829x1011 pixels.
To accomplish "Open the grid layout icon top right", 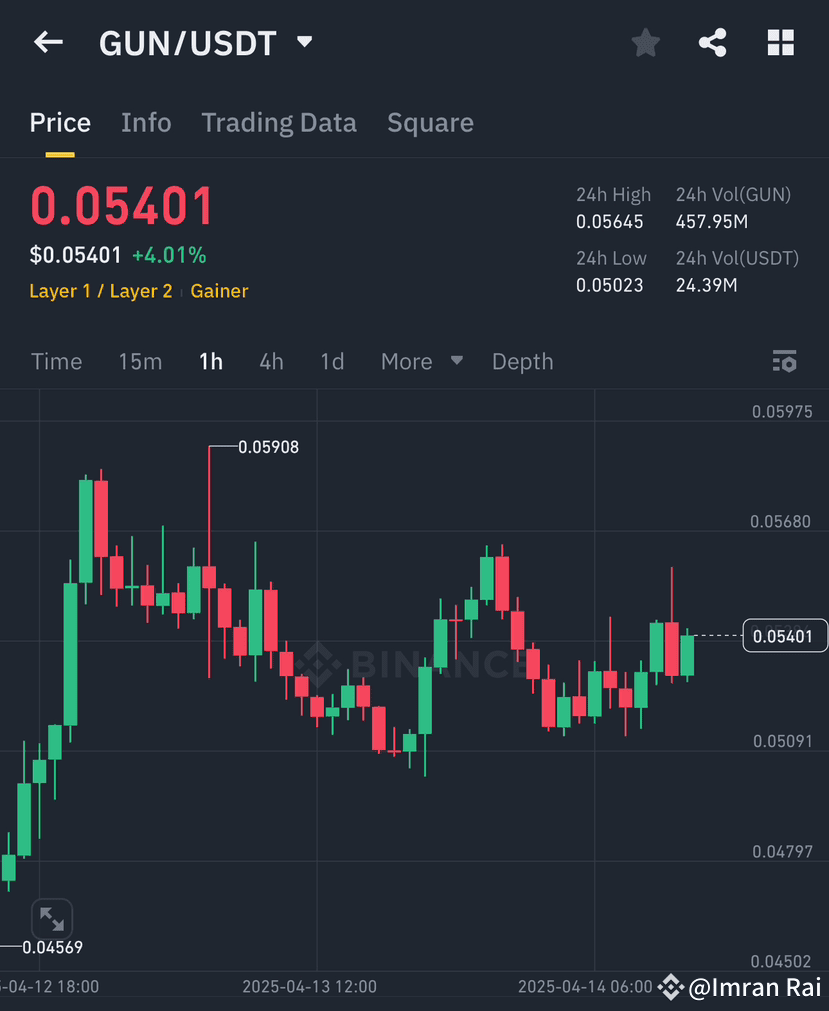I will [x=780, y=42].
